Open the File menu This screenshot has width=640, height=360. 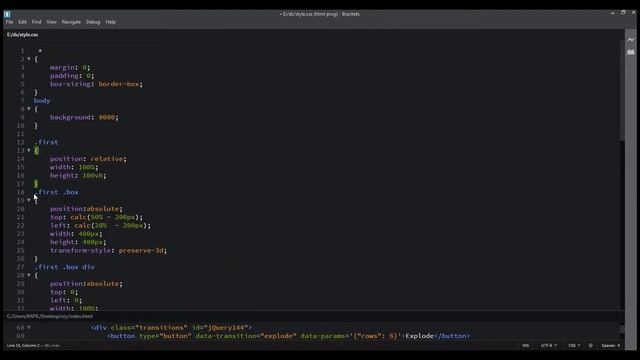9,22
